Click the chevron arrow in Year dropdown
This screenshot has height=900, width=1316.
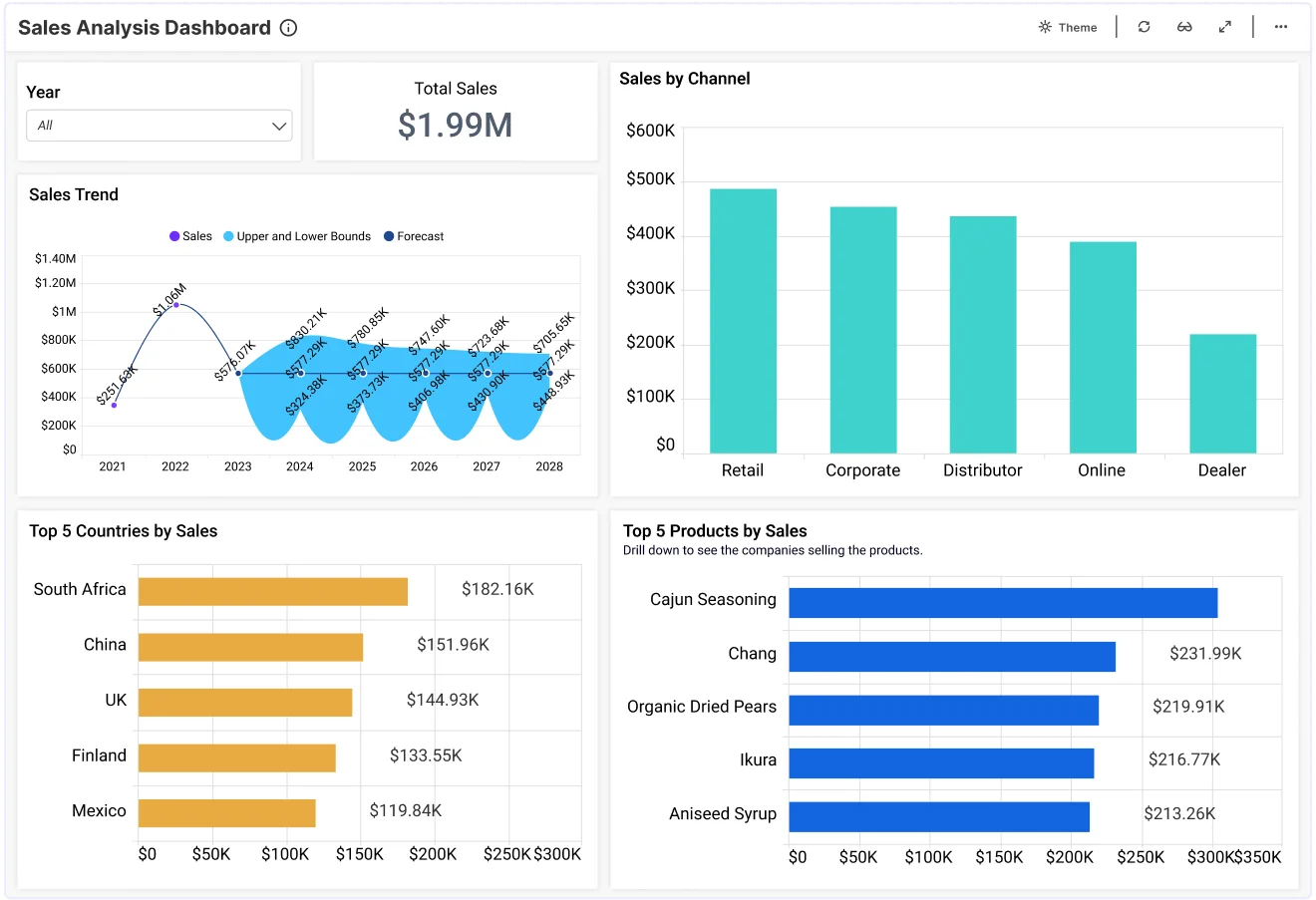[279, 126]
